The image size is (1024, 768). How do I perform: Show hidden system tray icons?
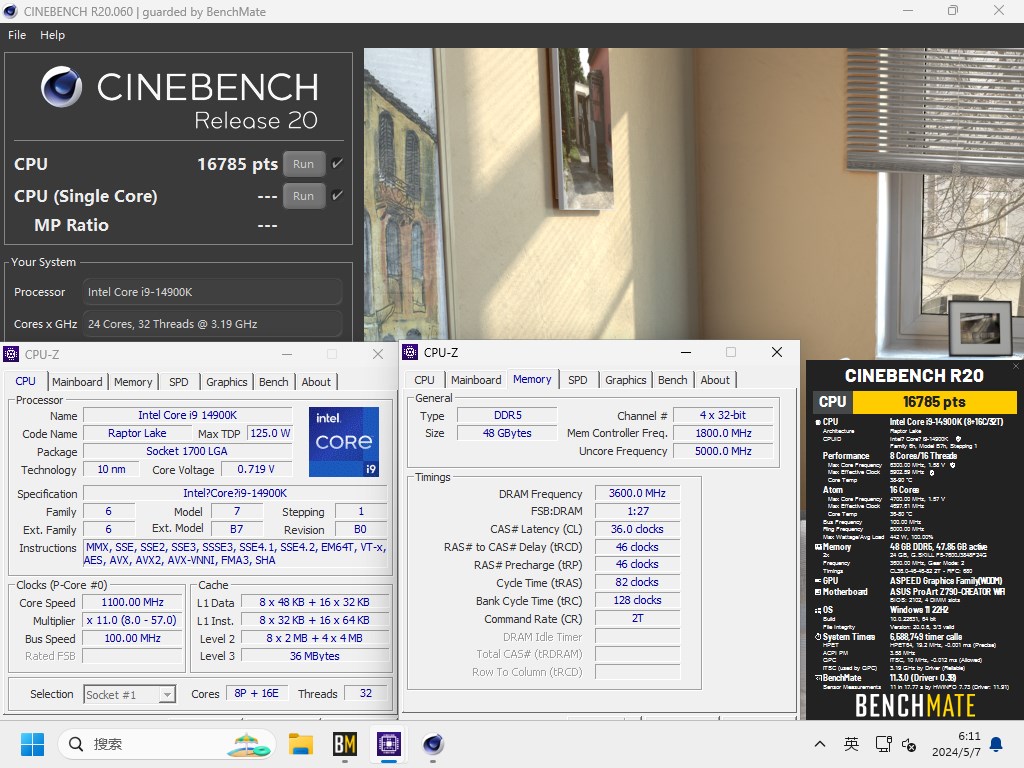coord(820,744)
